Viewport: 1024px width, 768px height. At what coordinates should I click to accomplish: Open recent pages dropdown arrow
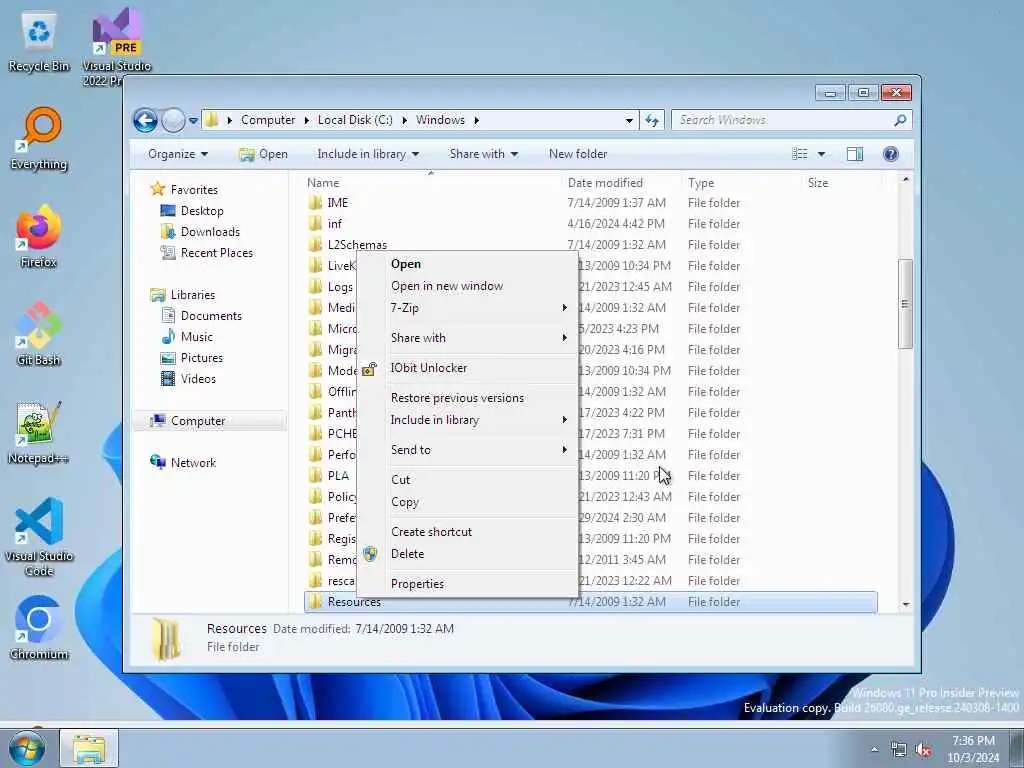click(193, 121)
